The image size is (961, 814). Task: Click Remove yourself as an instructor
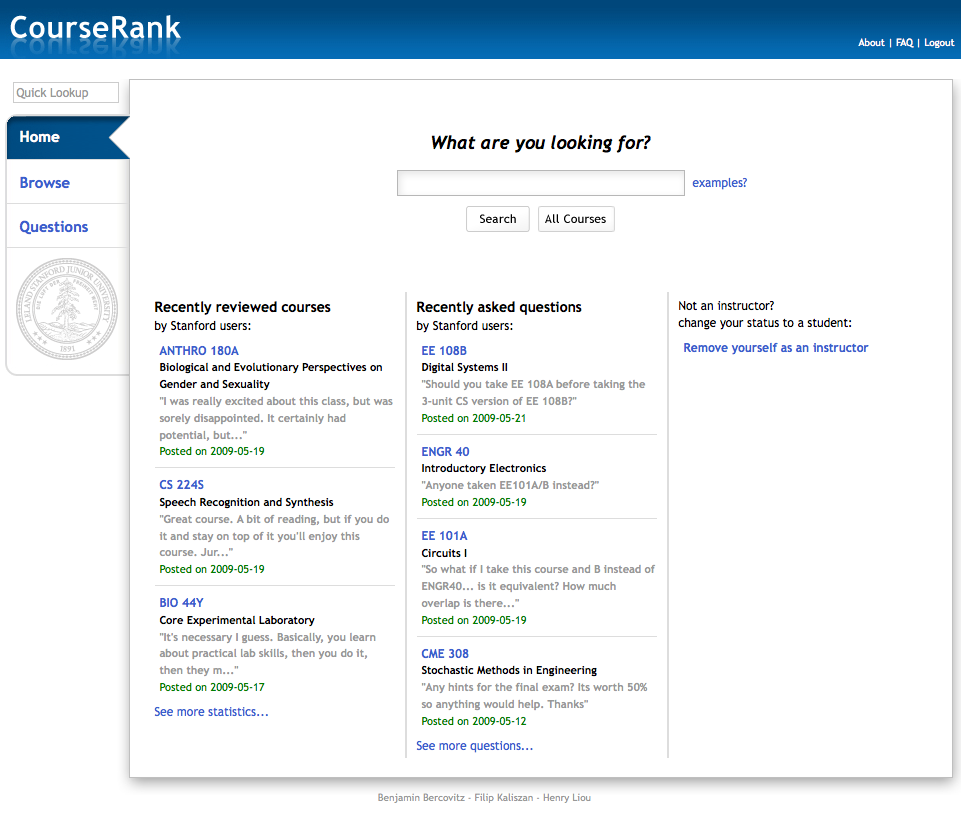tap(775, 348)
